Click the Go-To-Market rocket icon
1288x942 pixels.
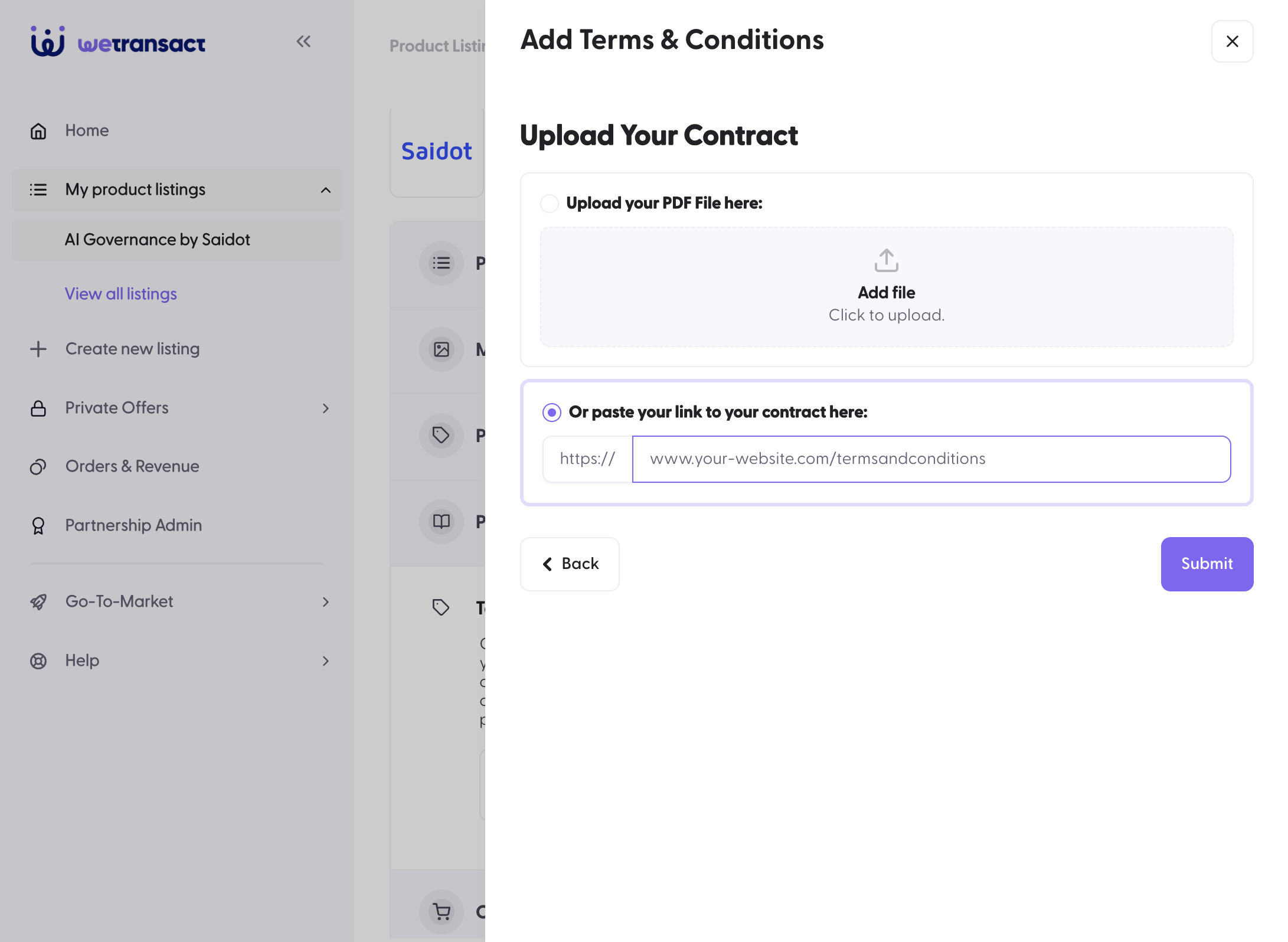tap(38, 602)
